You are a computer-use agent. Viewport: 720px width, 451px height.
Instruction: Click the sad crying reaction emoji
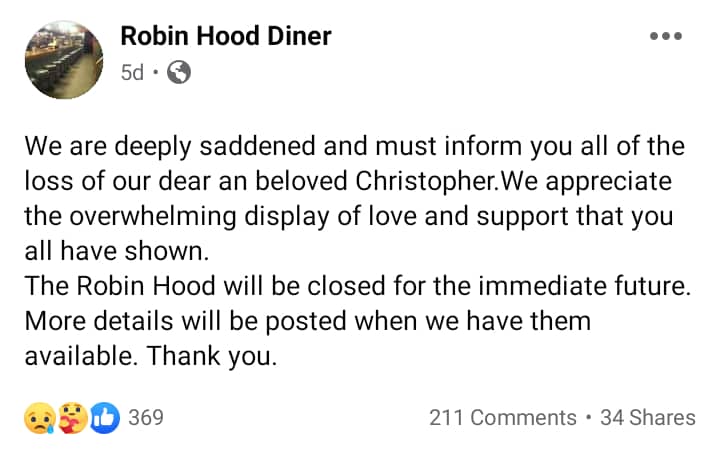[40, 418]
